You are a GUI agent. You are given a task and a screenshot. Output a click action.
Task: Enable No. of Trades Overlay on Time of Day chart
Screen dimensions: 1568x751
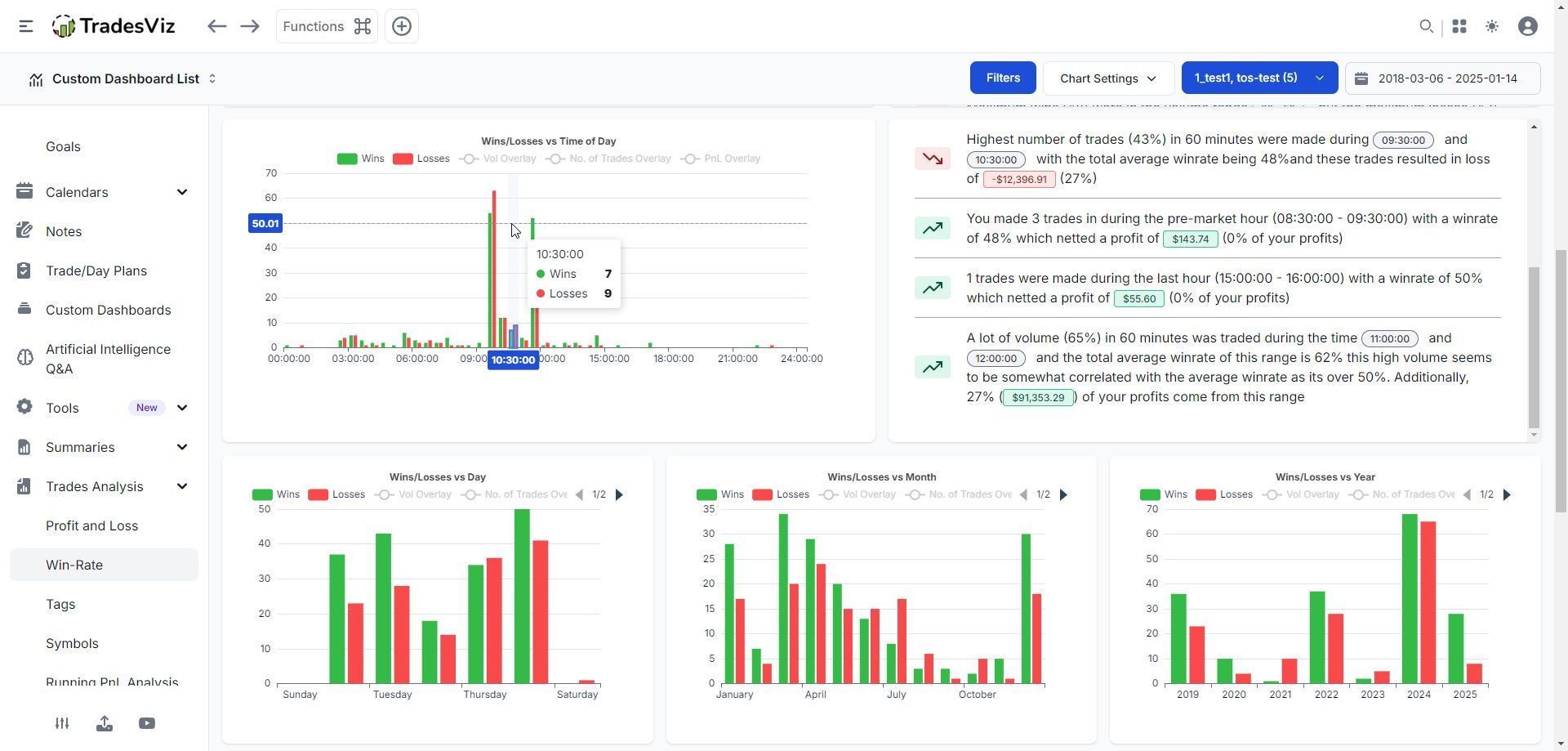coord(608,159)
